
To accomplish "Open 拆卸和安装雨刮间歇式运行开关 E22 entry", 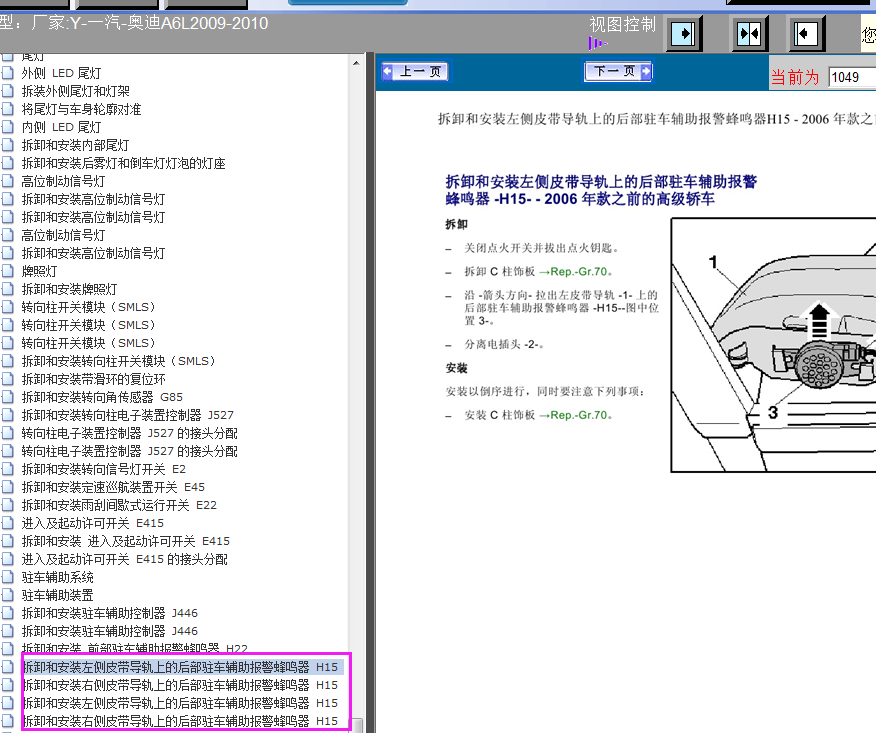I will [119, 505].
